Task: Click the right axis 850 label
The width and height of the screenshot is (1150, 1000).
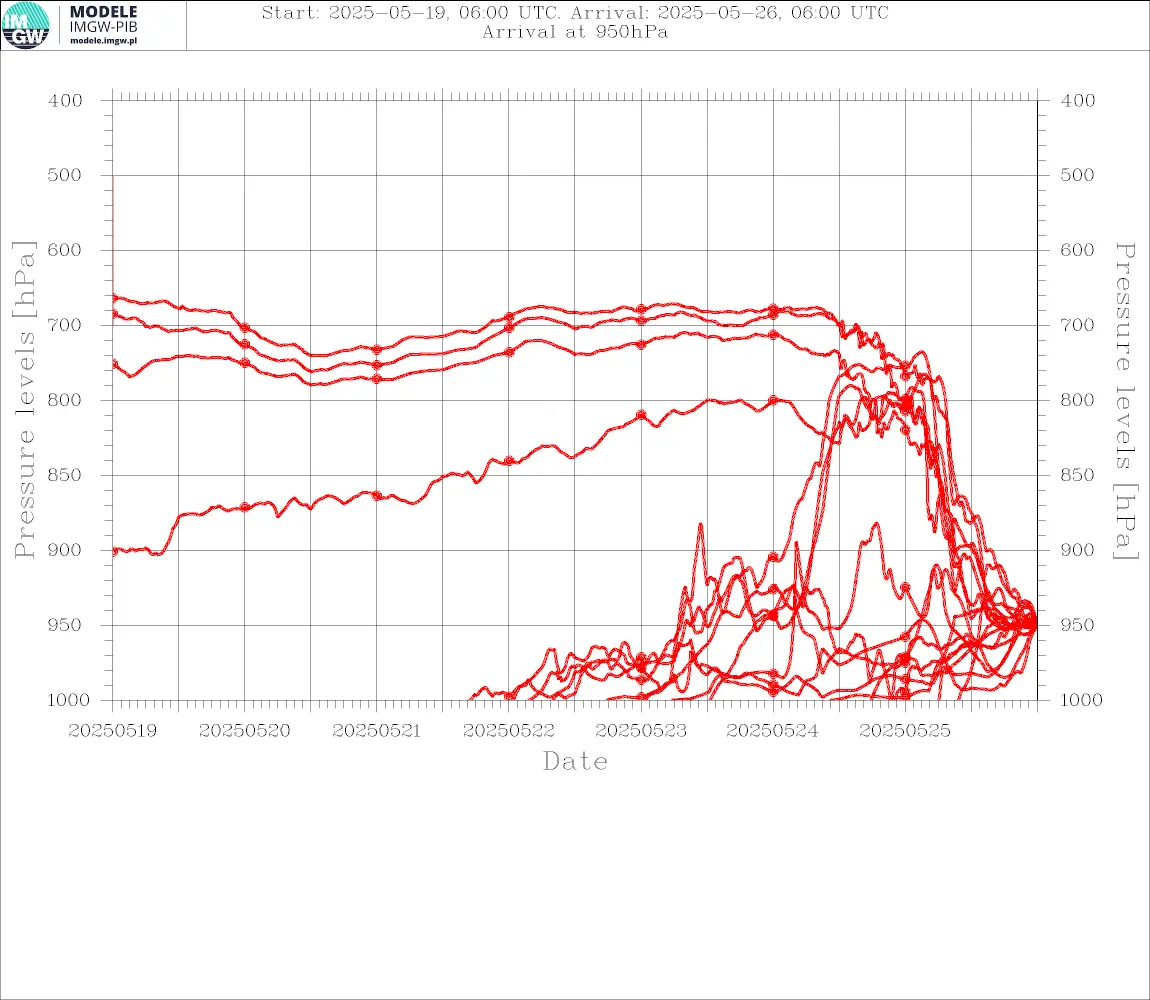Action: point(1077,475)
